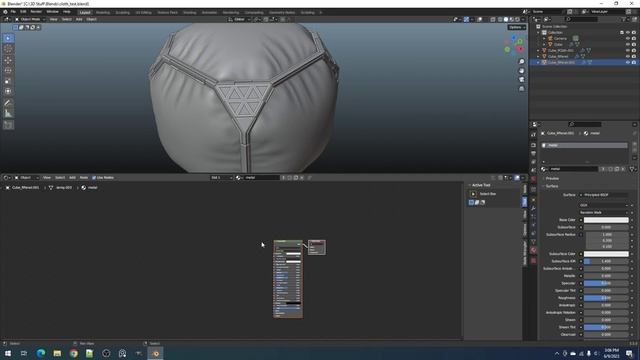This screenshot has width=640, height=360.
Task: Disable render camera icon for Camera row
Action: pos(634,38)
